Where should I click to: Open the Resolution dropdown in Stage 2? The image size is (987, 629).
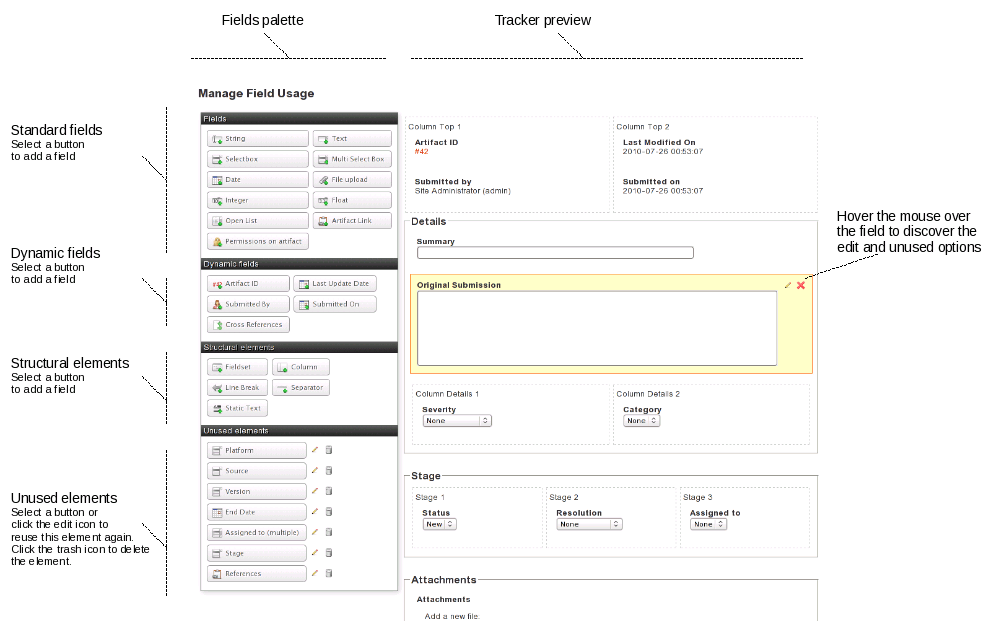(589, 523)
